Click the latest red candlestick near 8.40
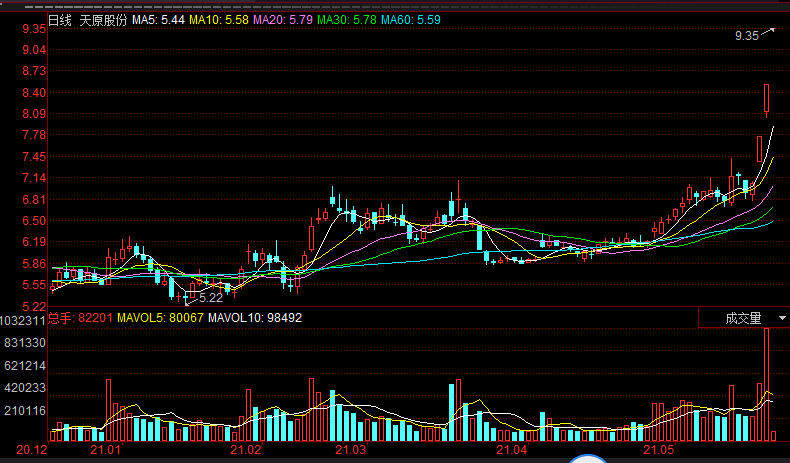790x463 pixels. [766, 99]
